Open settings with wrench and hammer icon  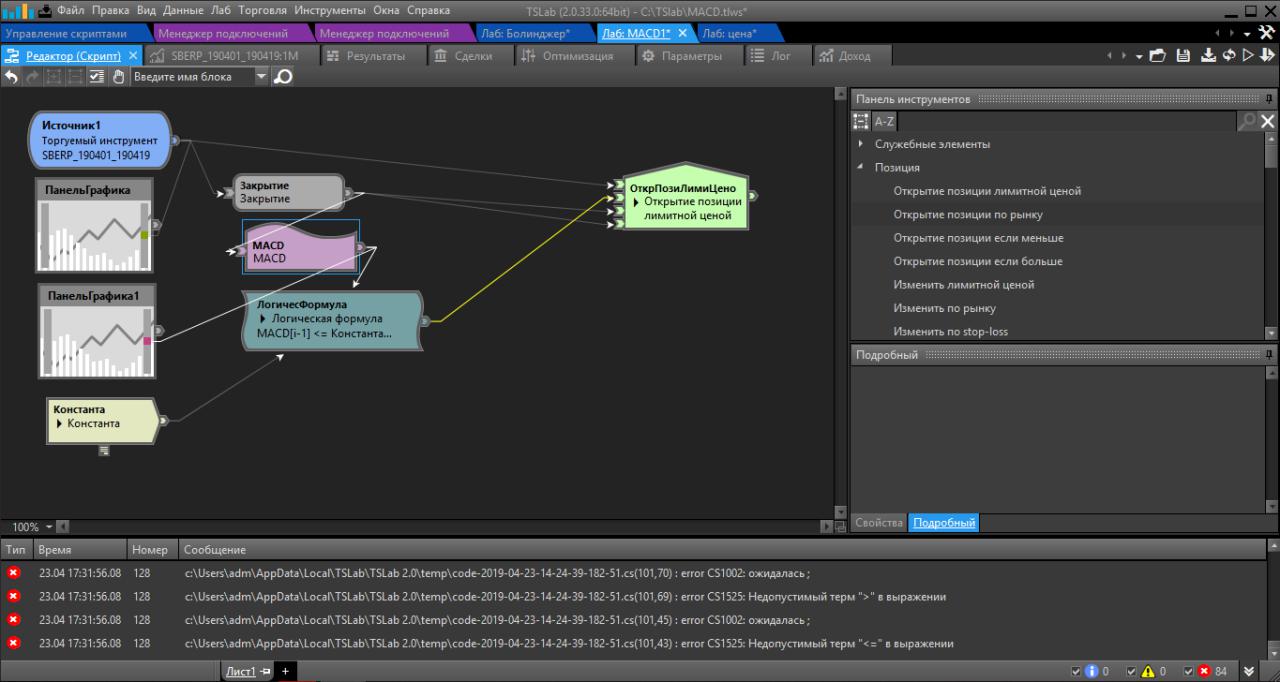(1266, 33)
